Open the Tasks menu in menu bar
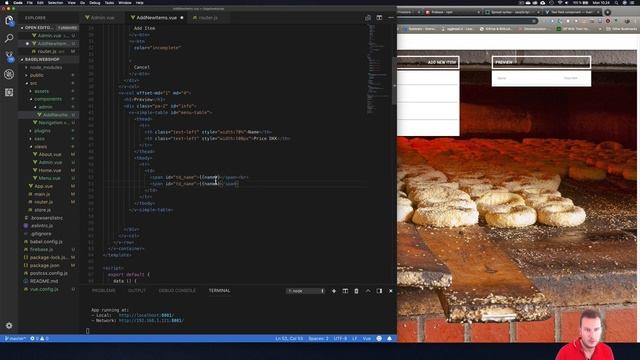 tap(109, 2)
